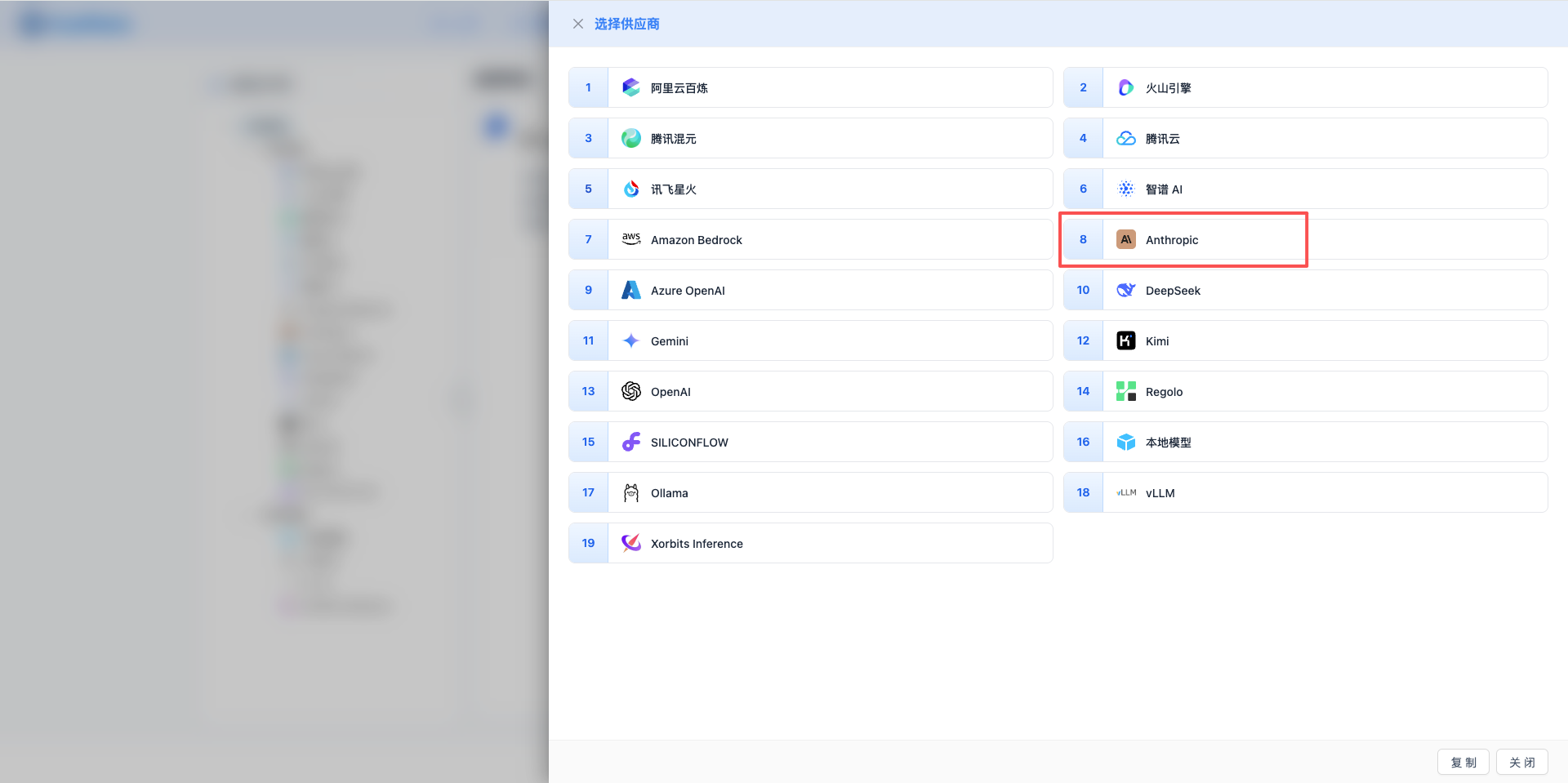The width and height of the screenshot is (1568, 783).
Task: Click the Kimi logo icon
Action: coord(1125,340)
